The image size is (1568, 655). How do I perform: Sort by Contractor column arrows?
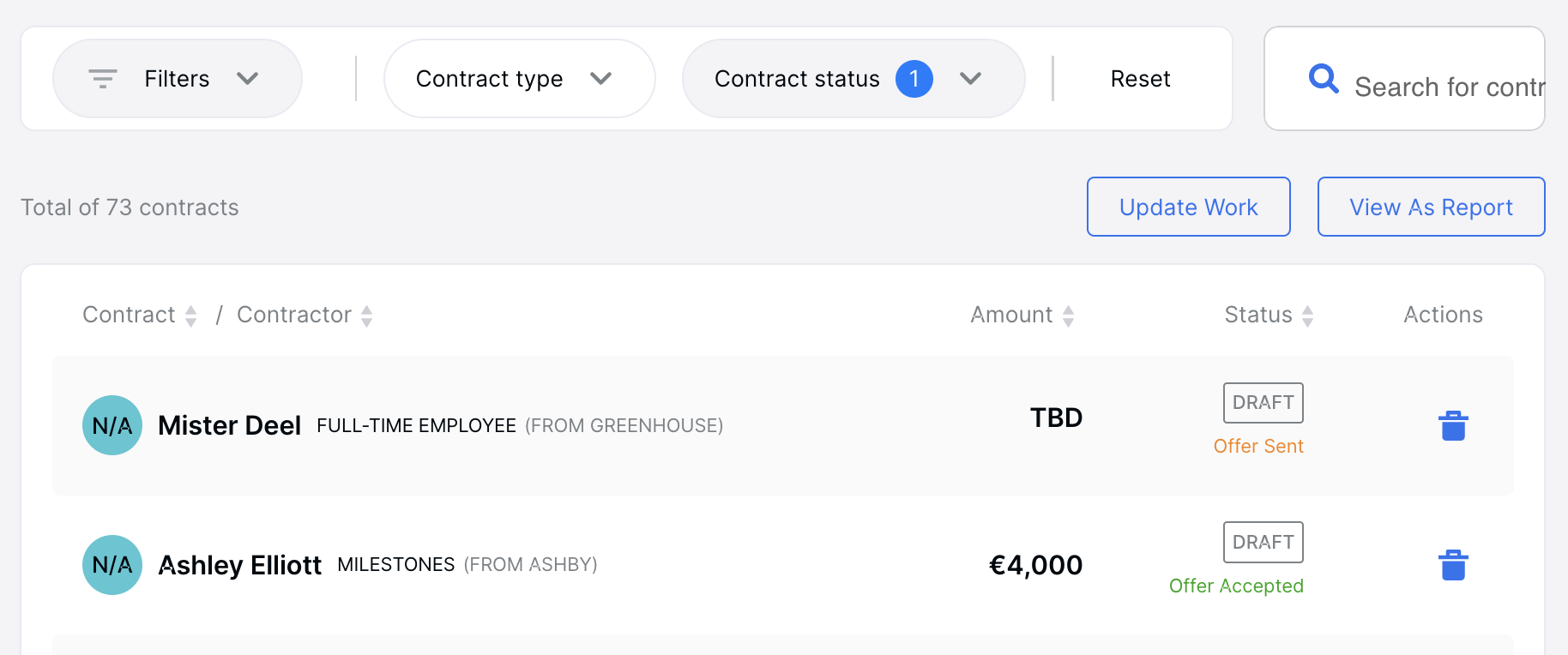[367, 316]
